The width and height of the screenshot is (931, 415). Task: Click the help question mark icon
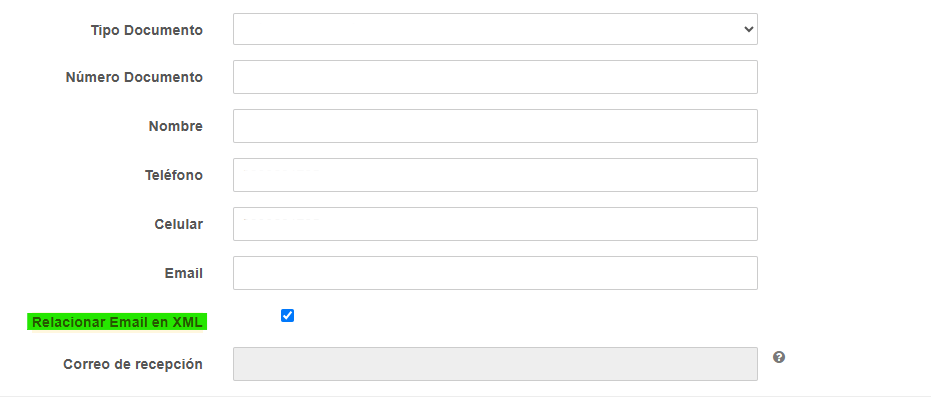pos(779,357)
